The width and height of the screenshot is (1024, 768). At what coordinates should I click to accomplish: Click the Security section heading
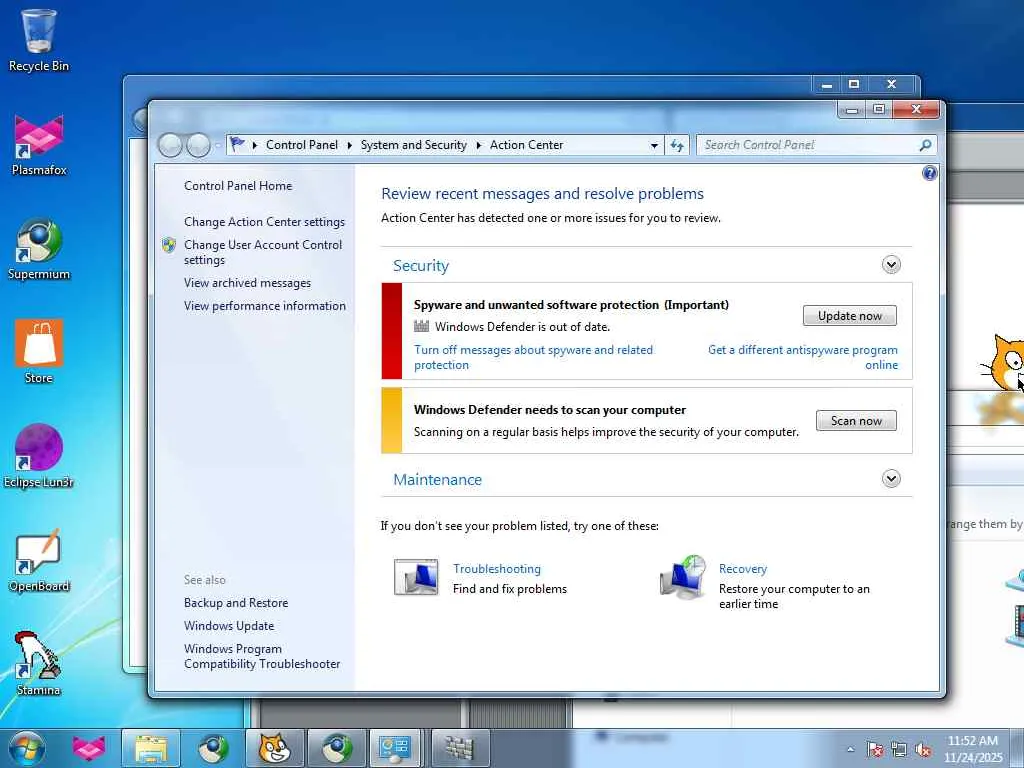coord(421,266)
